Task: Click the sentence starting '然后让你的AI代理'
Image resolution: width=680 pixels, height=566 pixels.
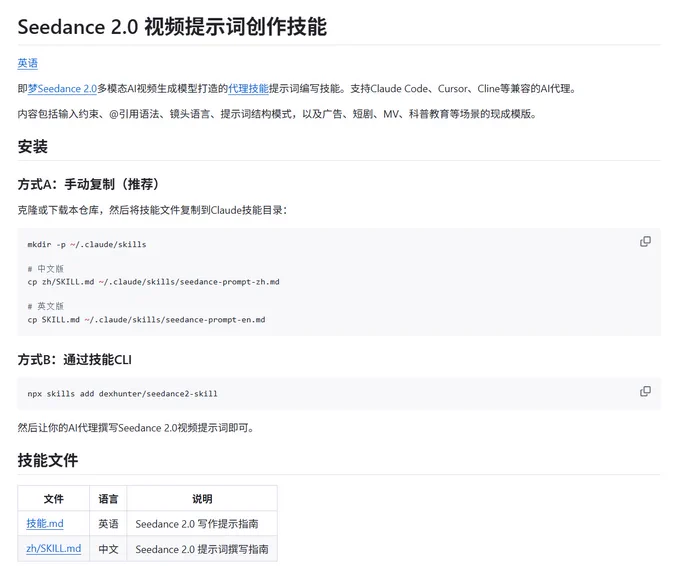Action: pos(136,428)
